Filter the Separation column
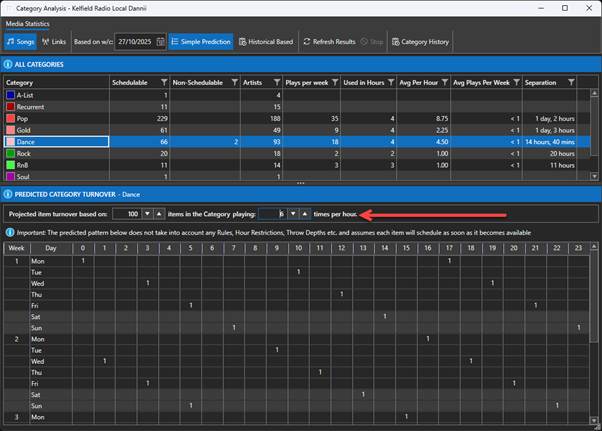602x431 pixels. point(571,83)
